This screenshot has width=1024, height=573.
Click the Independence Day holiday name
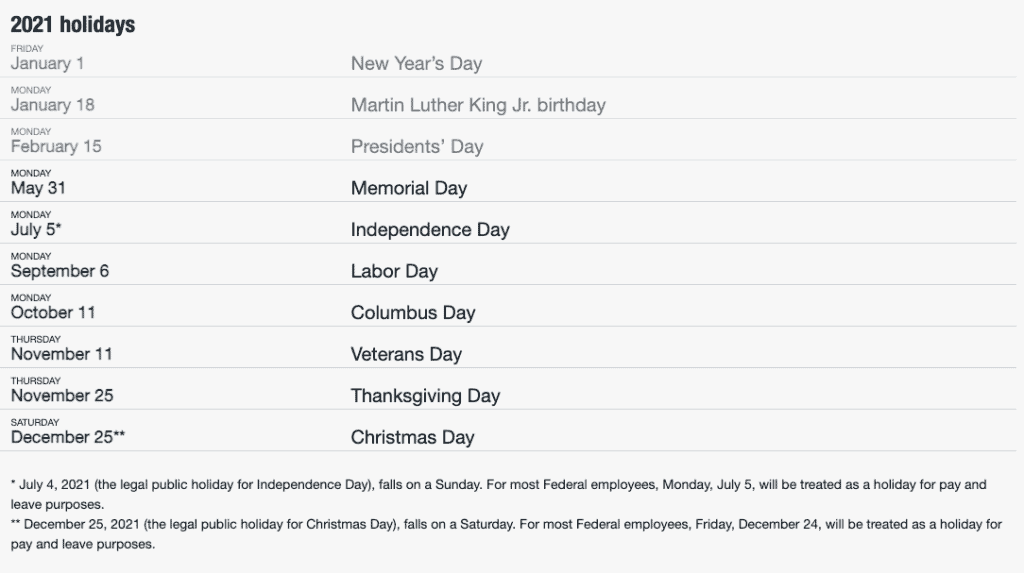[430, 229]
